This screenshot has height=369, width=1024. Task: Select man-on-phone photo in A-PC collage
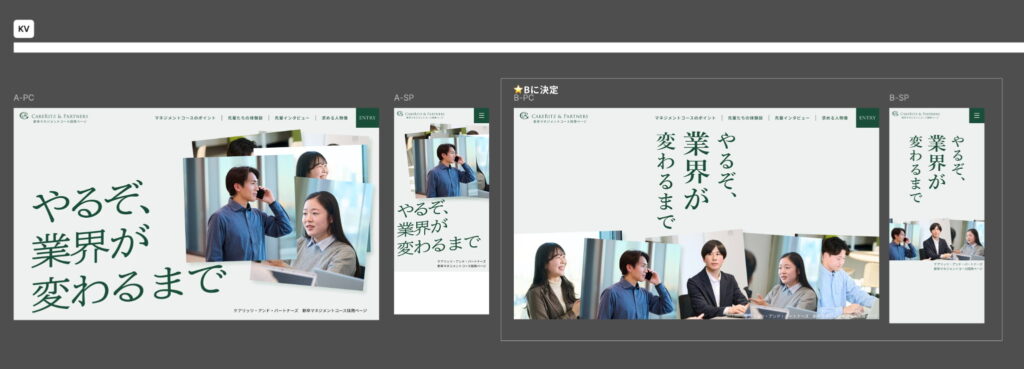[238, 209]
